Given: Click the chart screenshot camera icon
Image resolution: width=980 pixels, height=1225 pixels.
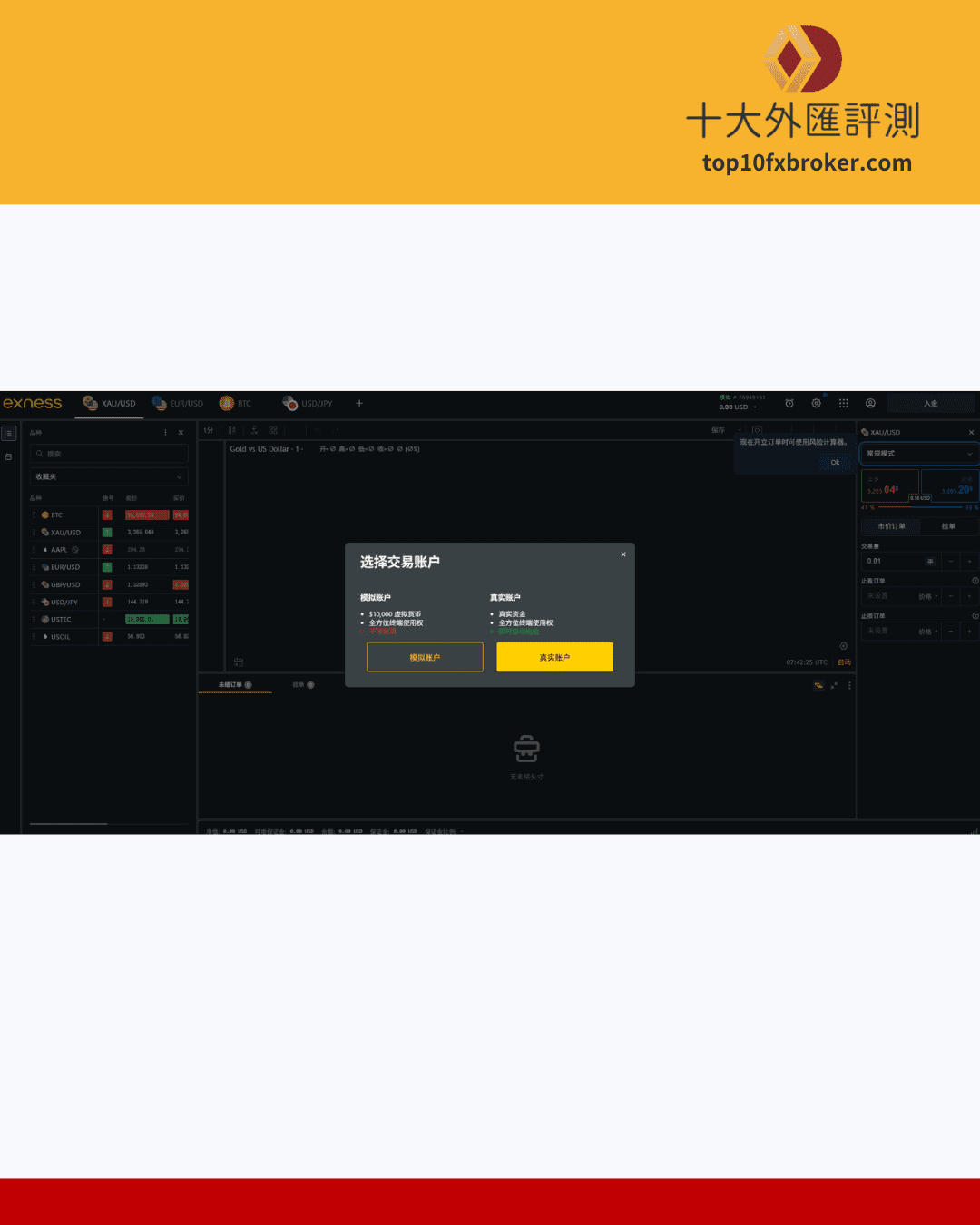Looking at the screenshot, I should click(x=757, y=430).
